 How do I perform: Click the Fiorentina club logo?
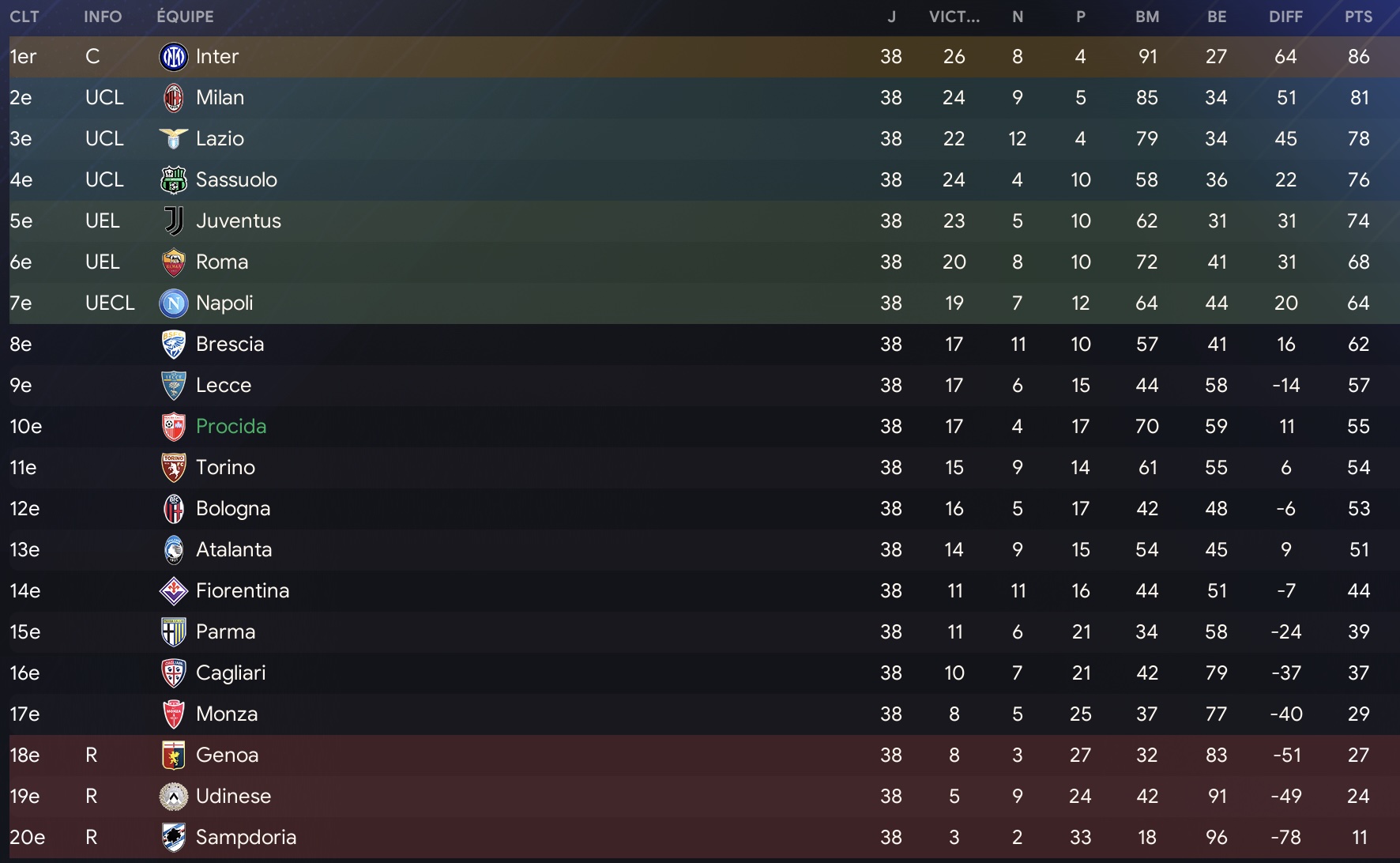click(174, 591)
